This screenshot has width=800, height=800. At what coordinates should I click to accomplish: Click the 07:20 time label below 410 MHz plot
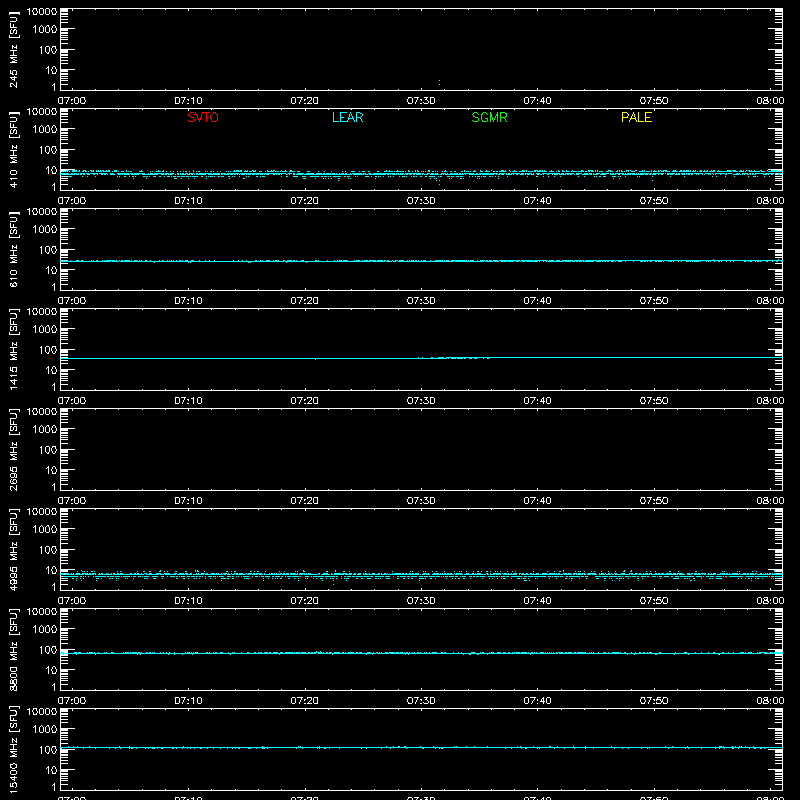click(305, 201)
